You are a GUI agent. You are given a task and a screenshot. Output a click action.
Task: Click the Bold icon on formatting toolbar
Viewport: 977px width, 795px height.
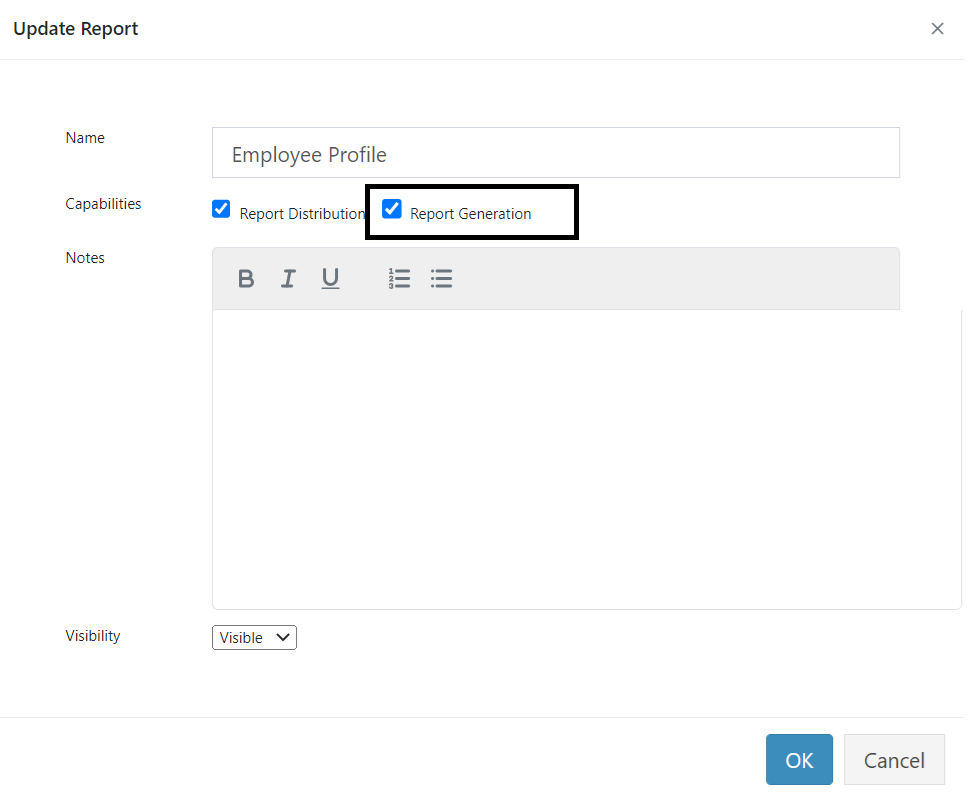[246, 278]
